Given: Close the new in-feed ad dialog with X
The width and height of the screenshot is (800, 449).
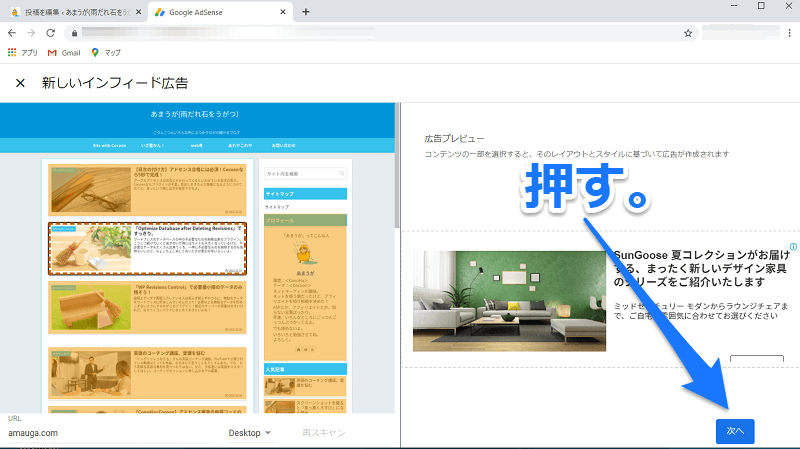Looking at the screenshot, I should click(20, 83).
